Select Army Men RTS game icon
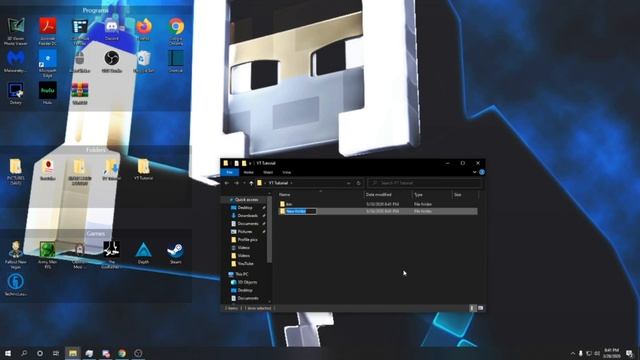The image size is (640, 360). [x=47, y=255]
